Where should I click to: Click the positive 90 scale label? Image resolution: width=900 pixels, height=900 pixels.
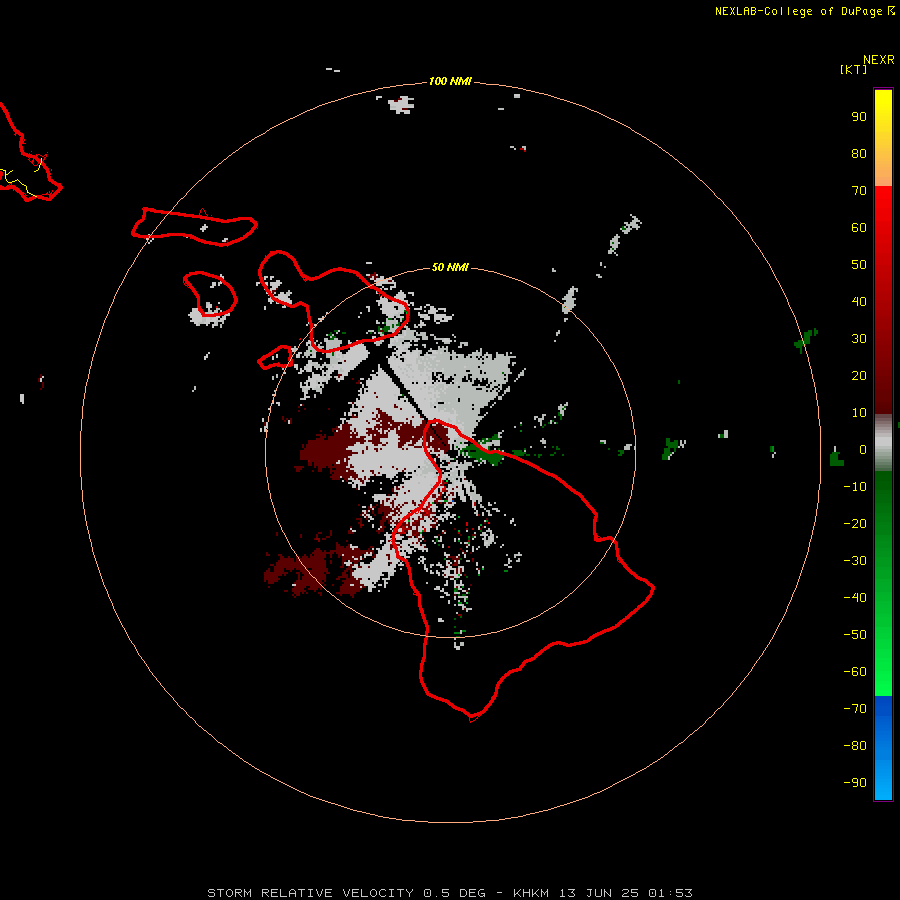(x=859, y=117)
